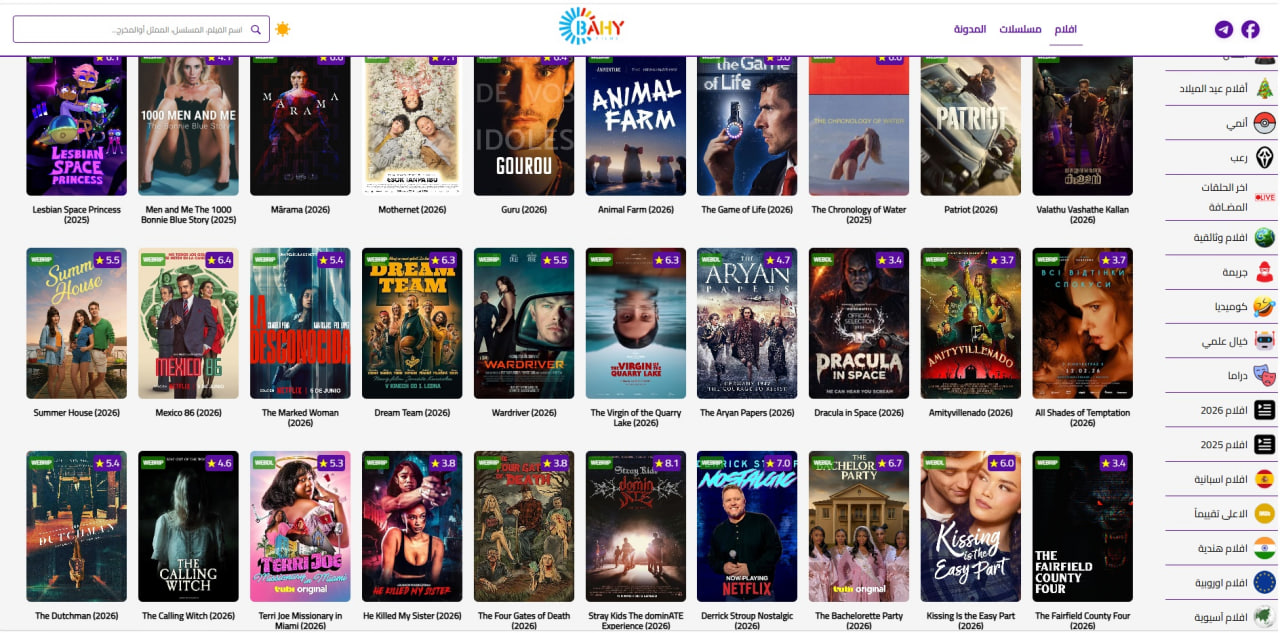Click the magnifier search icon
1280x633 pixels.
[256, 30]
